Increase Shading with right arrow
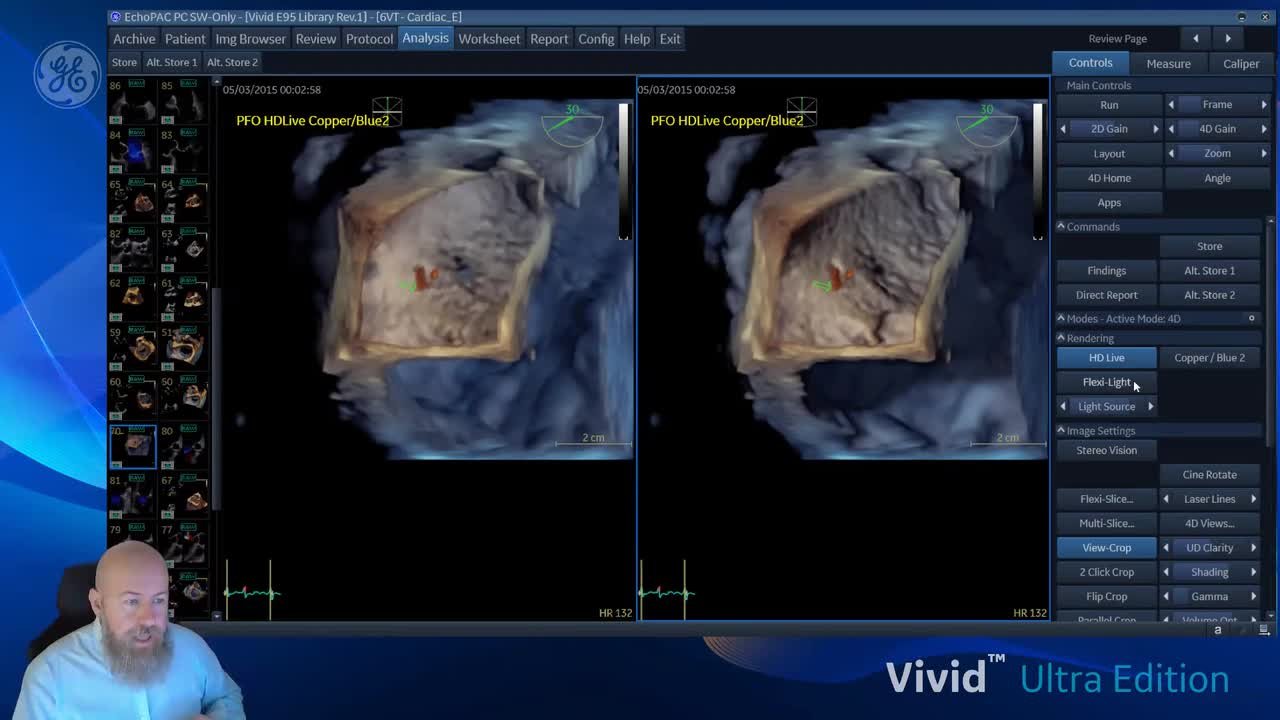The width and height of the screenshot is (1280, 720). tap(1253, 572)
